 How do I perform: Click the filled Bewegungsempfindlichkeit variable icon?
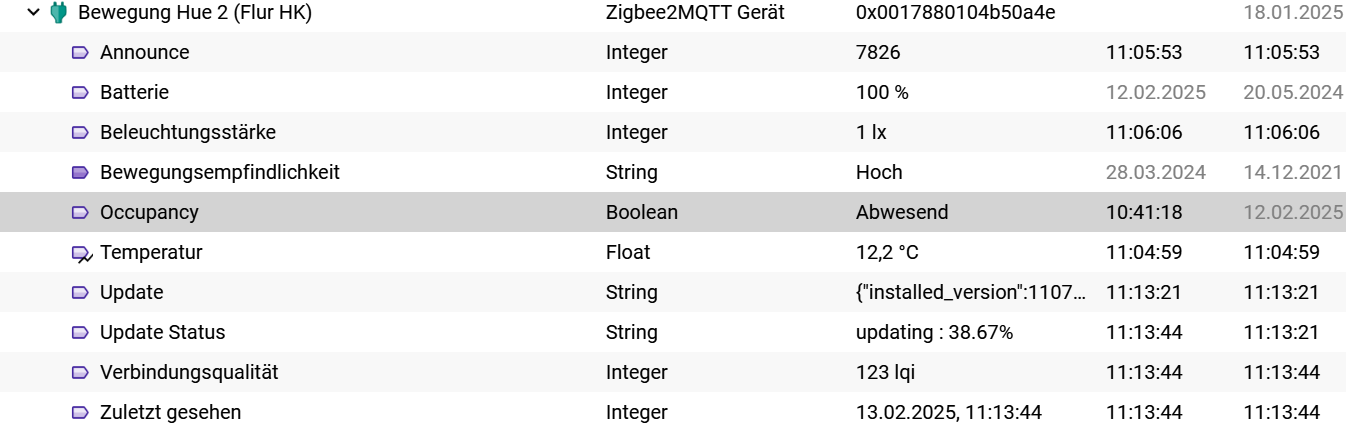(x=81, y=173)
